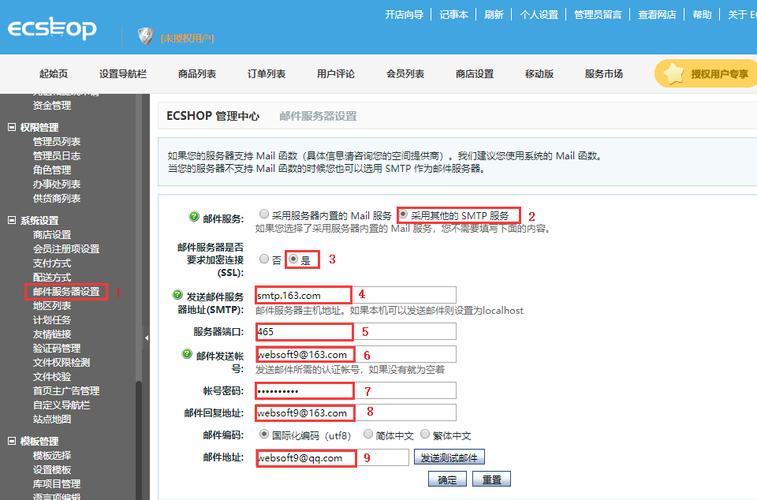Open 设置导航栏 in the top navigation

[x=123, y=74]
